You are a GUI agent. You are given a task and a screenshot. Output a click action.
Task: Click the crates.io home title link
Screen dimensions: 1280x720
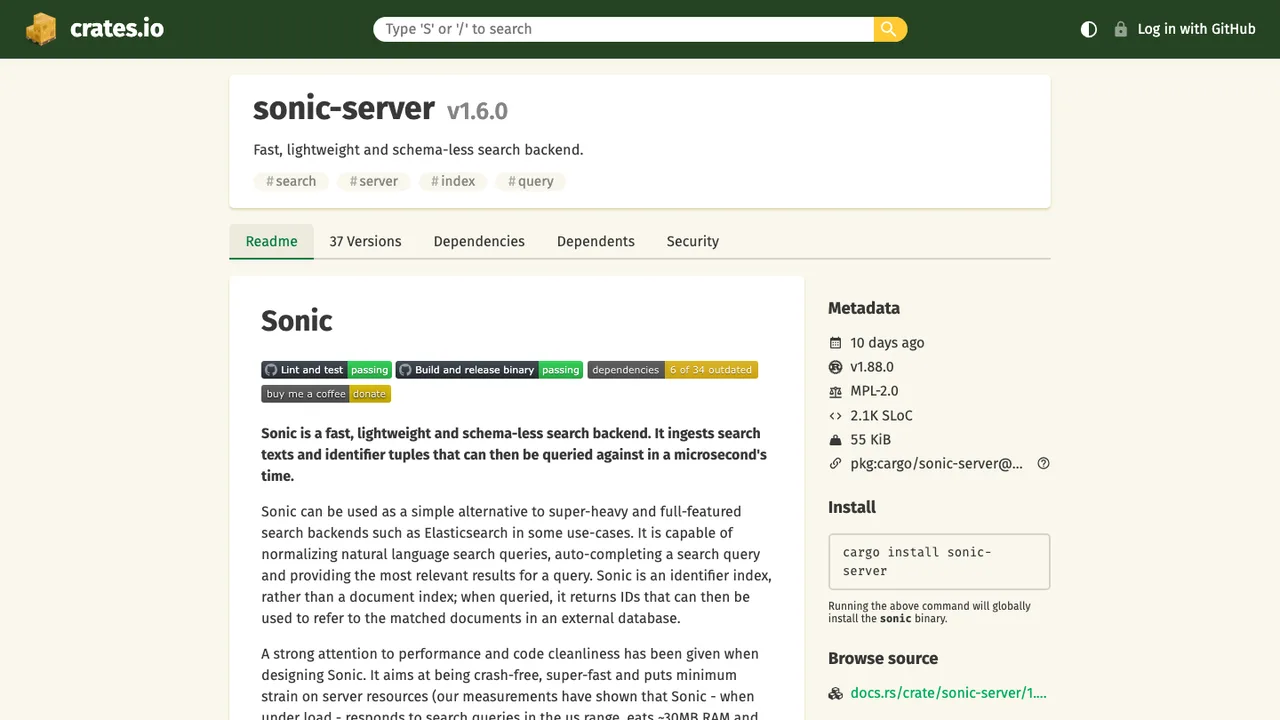117,29
